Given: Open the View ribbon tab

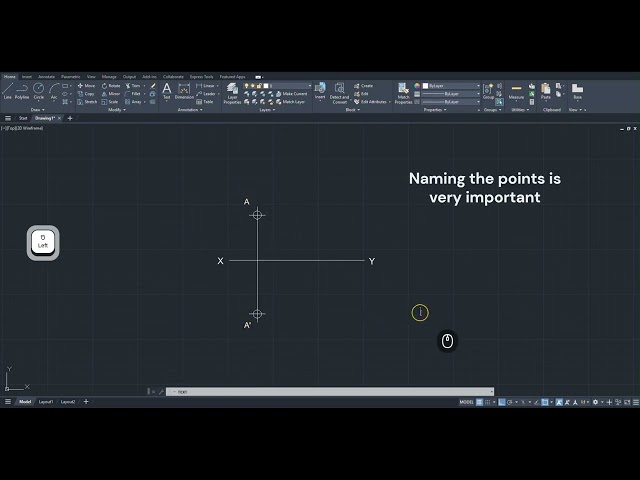Looking at the screenshot, I should (91, 77).
